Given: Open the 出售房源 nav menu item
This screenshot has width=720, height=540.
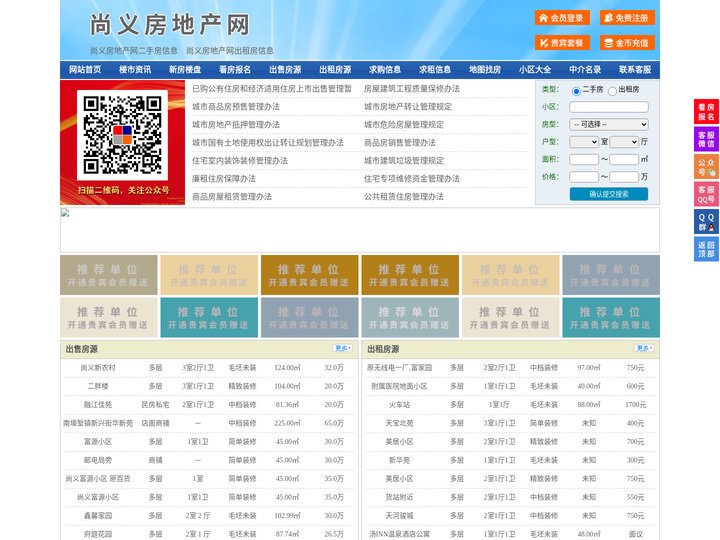Looking at the screenshot, I should point(285,70).
